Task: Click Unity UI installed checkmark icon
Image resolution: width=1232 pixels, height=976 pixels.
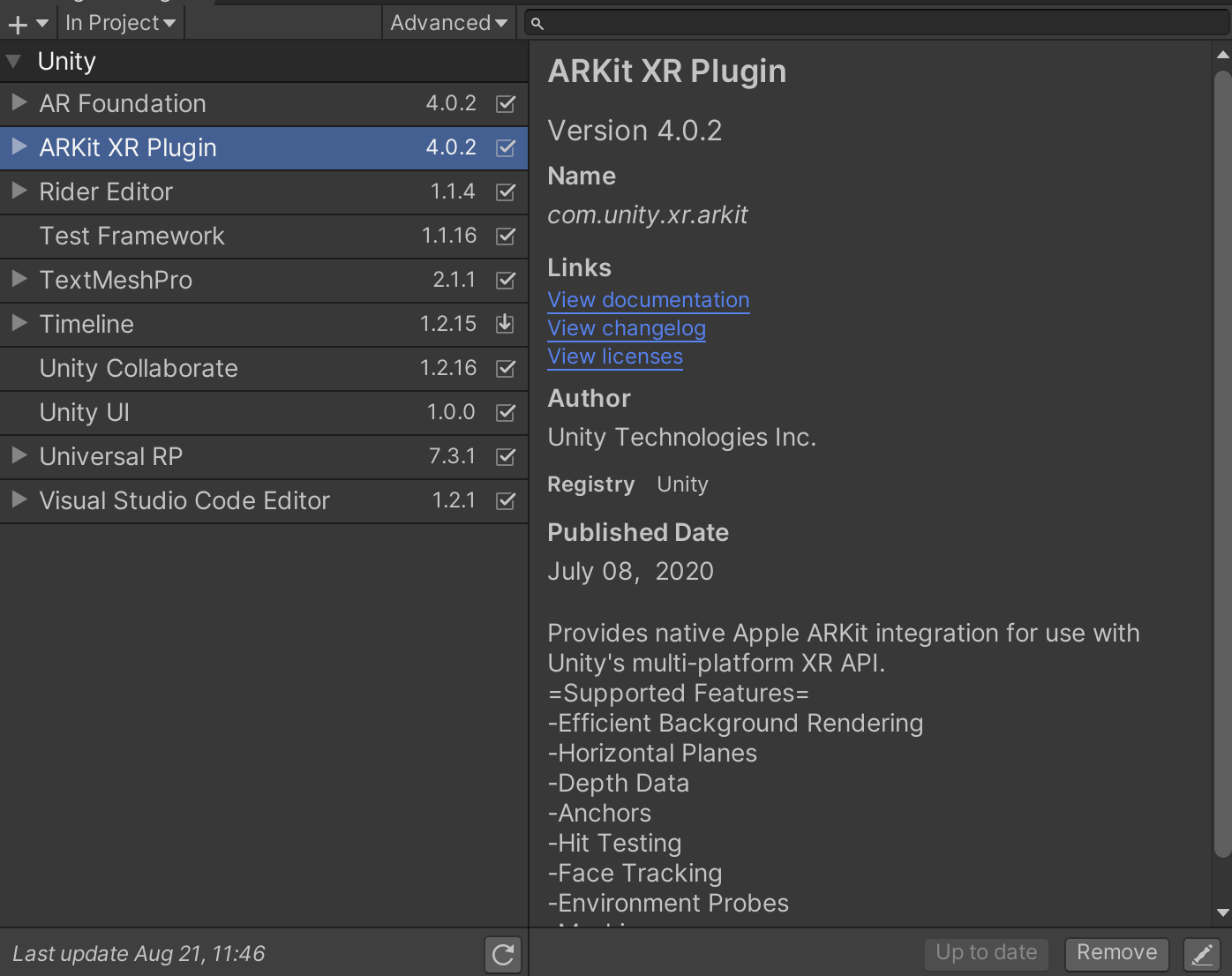Action: click(506, 412)
